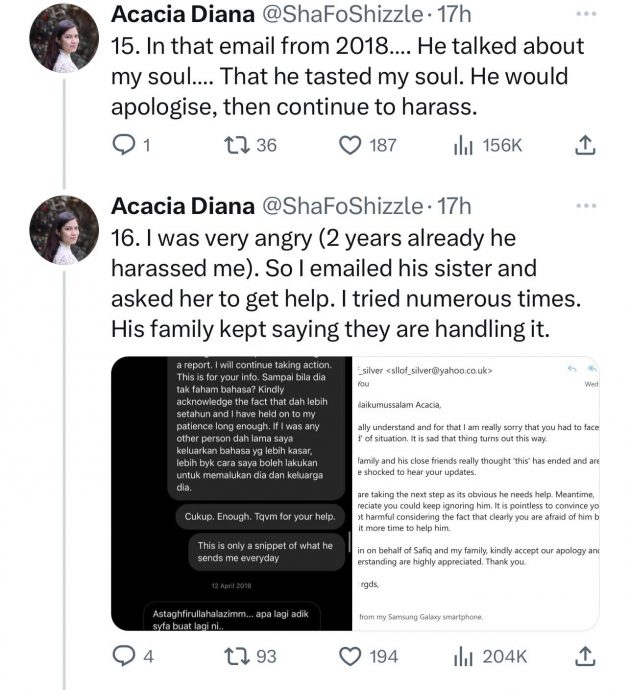Image resolution: width=629 pixels, height=690 pixels.
Task: Reply to tweet 16 via comment icon
Action: pyautogui.click(x=121, y=657)
